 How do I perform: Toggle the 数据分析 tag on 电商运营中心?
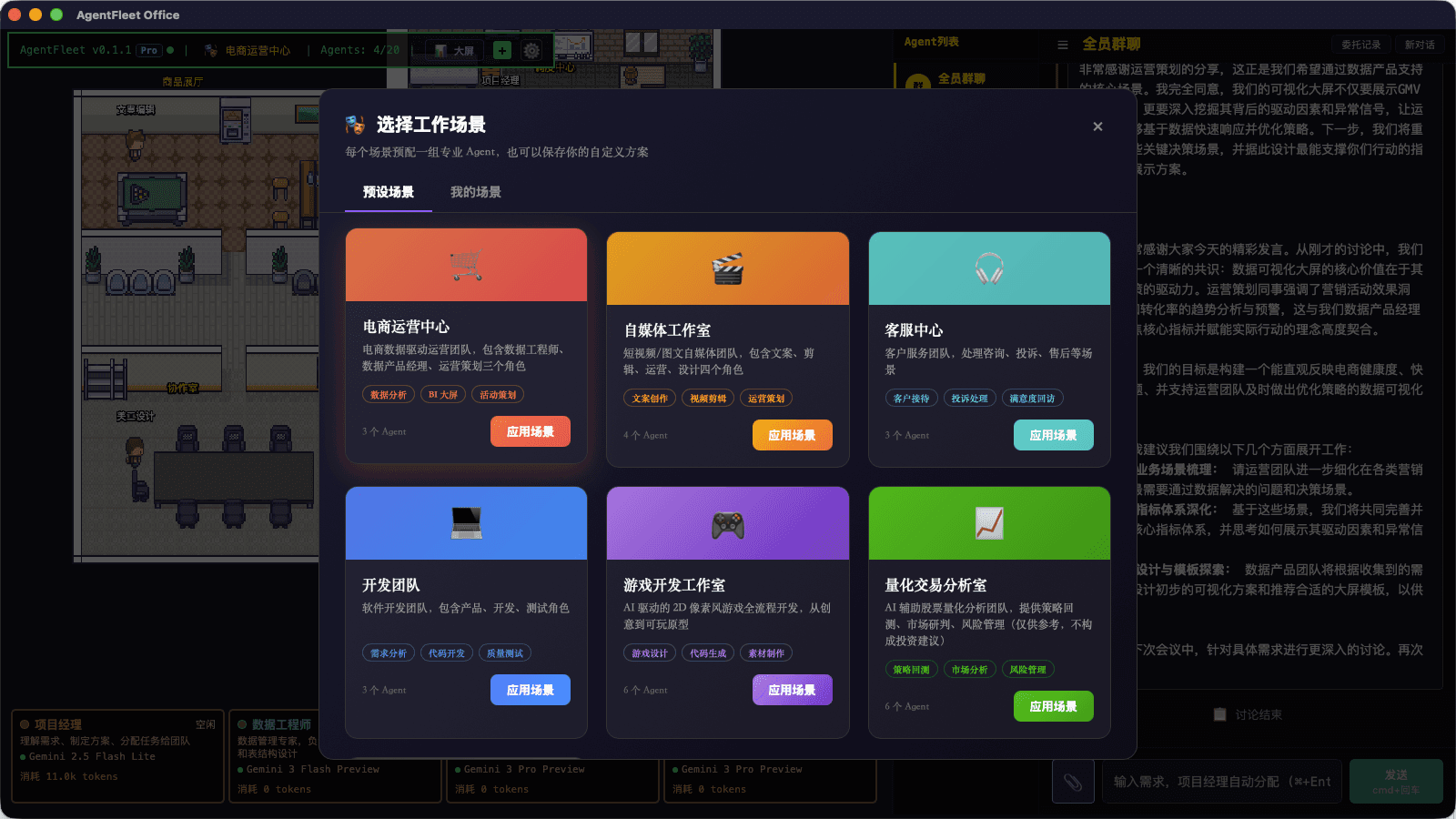[x=388, y=394]
